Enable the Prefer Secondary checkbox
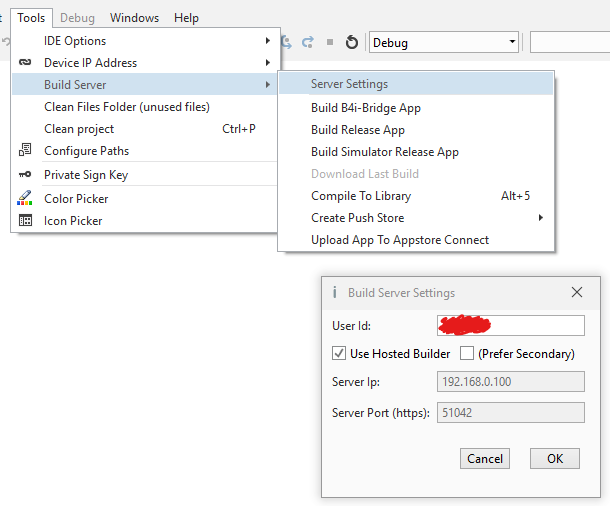 pyautogui.click(x=467, y=354)
